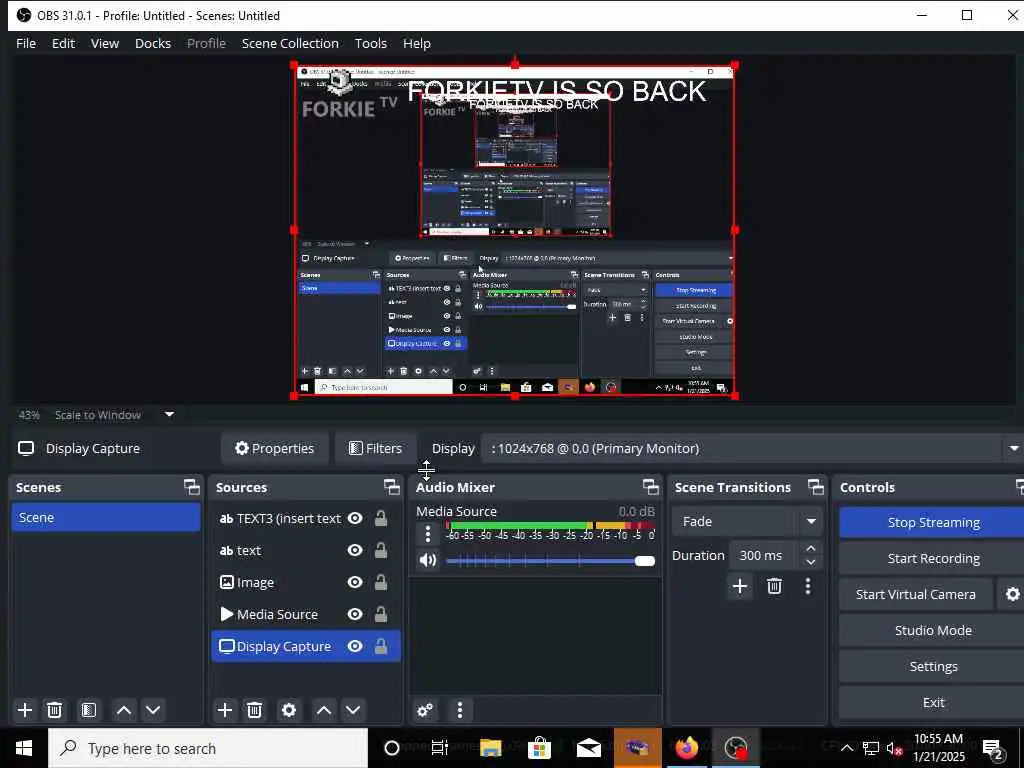1024x768 pixels.
Task: Open transition properties three-dot menu
Action: coord(808,586)
